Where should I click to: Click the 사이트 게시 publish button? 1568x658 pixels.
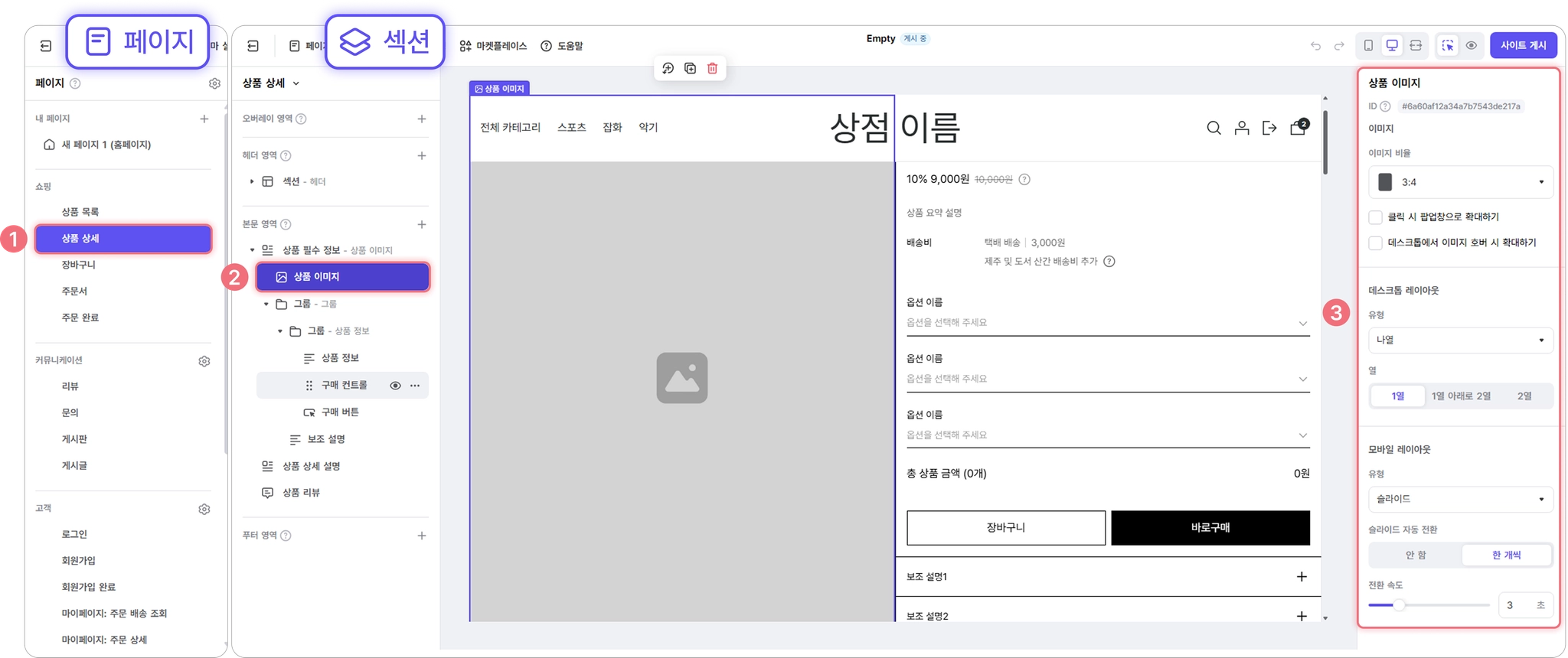(1524, 46)
